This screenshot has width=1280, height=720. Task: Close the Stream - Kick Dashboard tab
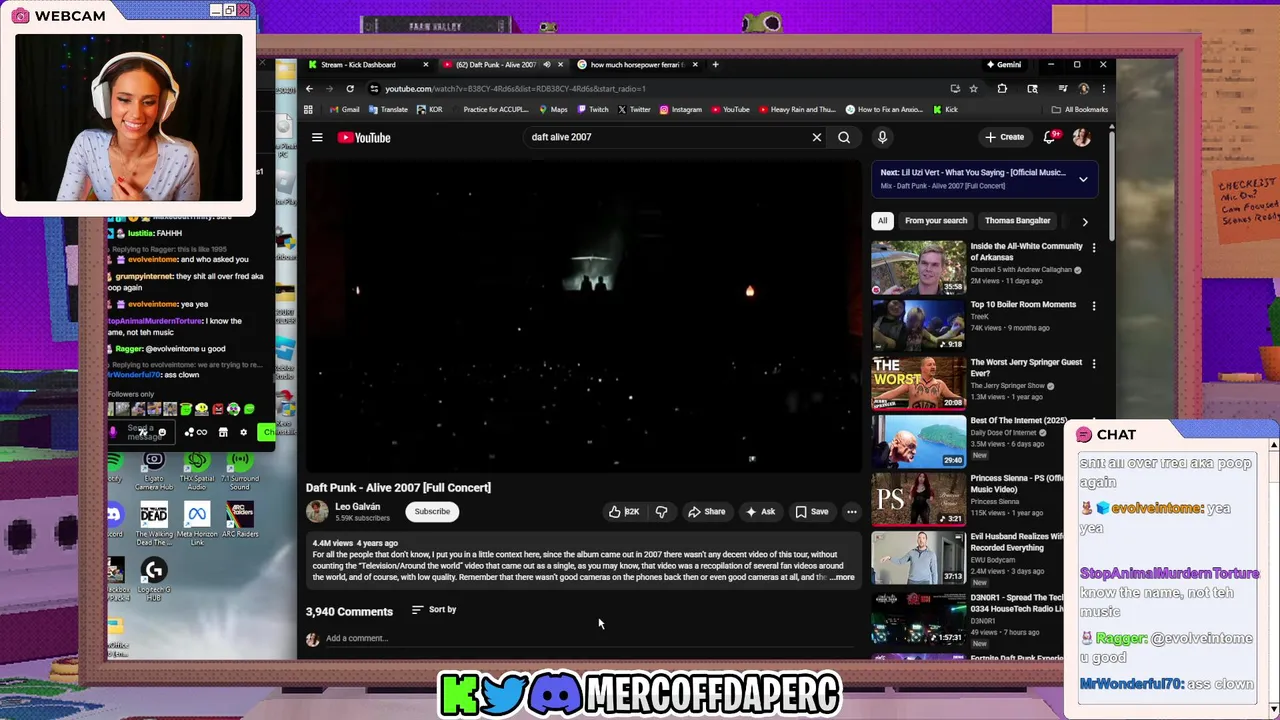pyautogui.click(x=425, y=64)
